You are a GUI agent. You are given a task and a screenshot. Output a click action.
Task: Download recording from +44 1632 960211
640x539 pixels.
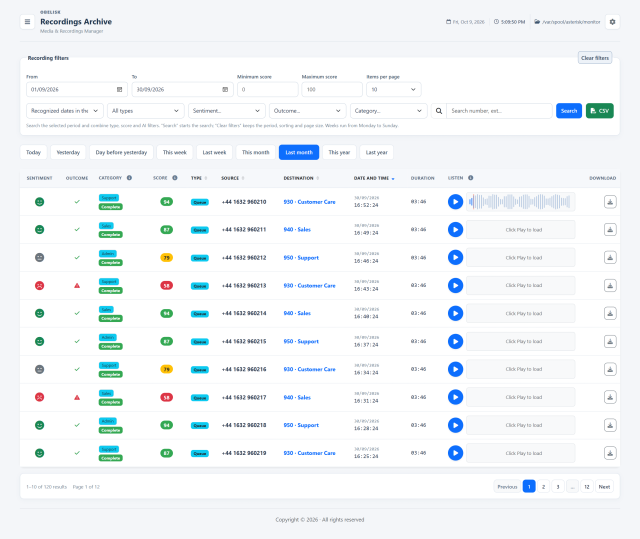point(610,230)
